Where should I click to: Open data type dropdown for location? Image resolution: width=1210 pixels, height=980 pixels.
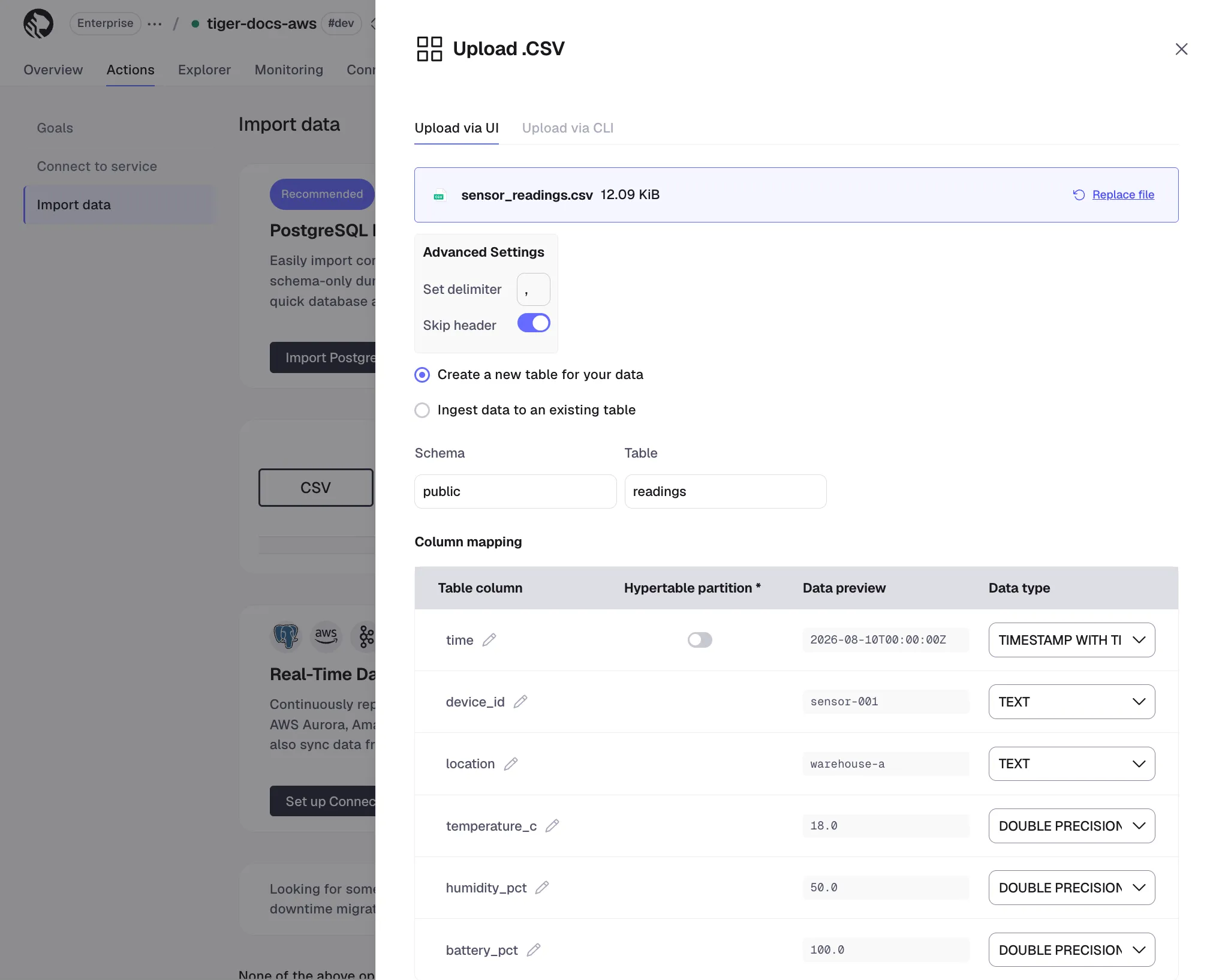(1071, 764)
